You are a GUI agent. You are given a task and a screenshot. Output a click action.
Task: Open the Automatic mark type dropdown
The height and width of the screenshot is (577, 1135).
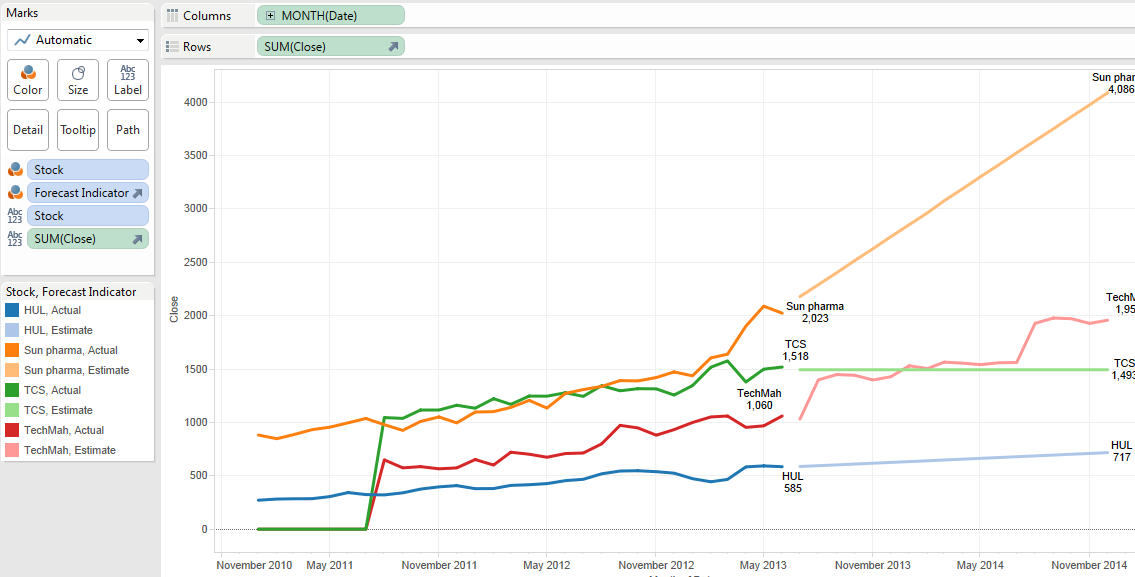click(77, 40)
